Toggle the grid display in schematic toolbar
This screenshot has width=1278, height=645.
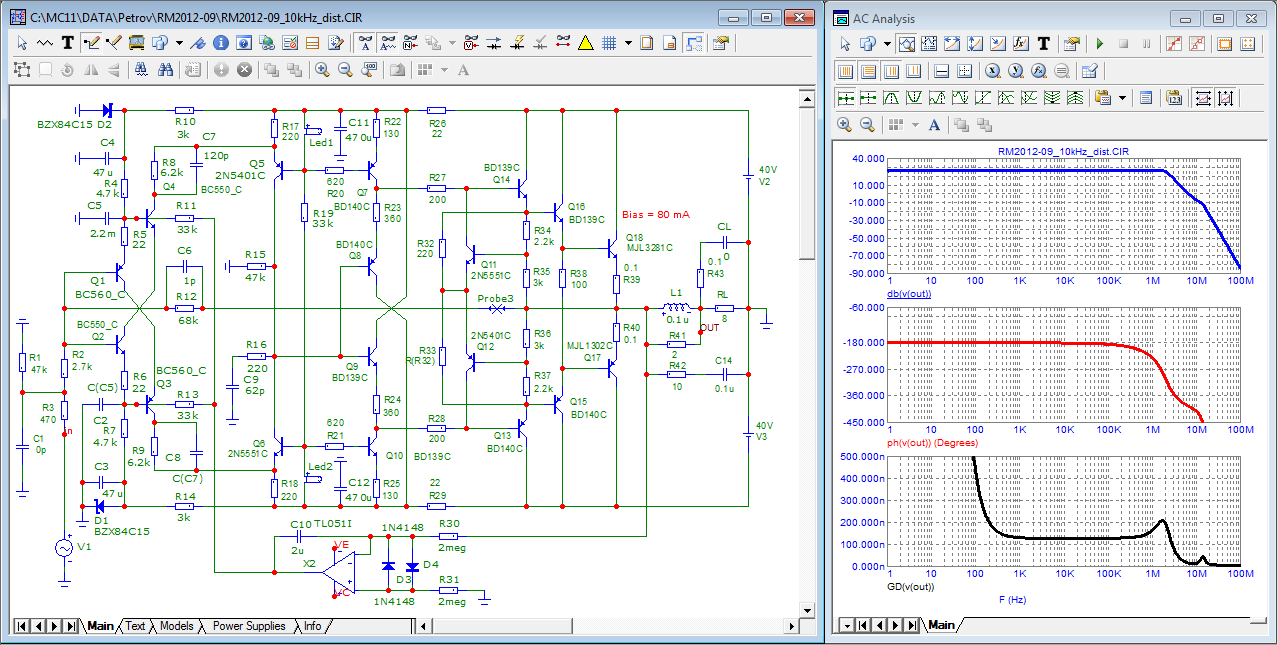tap(609, 43)
